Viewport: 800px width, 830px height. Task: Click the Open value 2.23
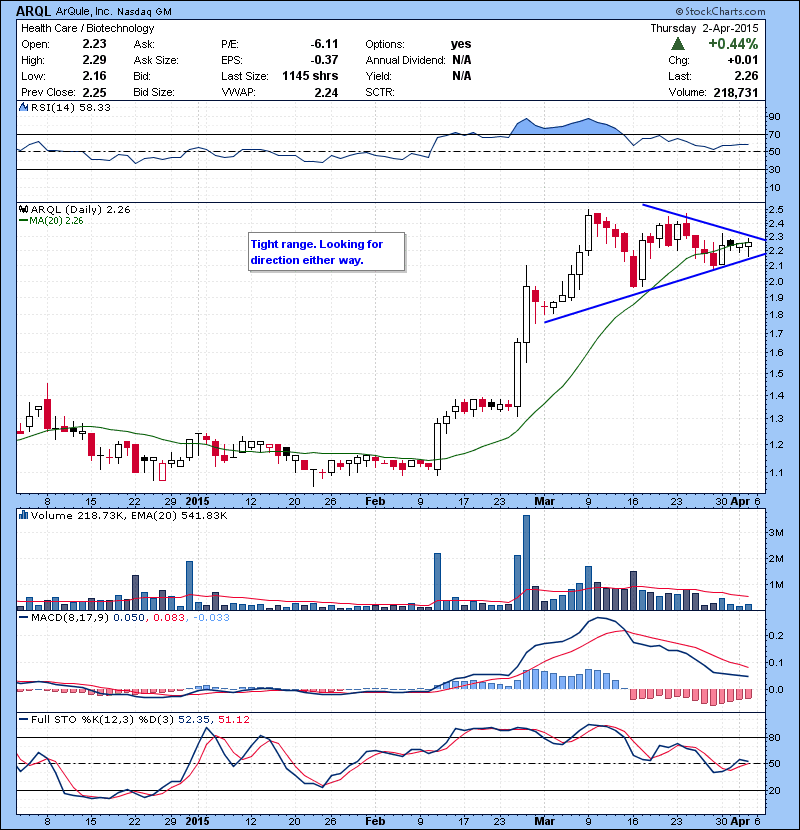[94, 44]
